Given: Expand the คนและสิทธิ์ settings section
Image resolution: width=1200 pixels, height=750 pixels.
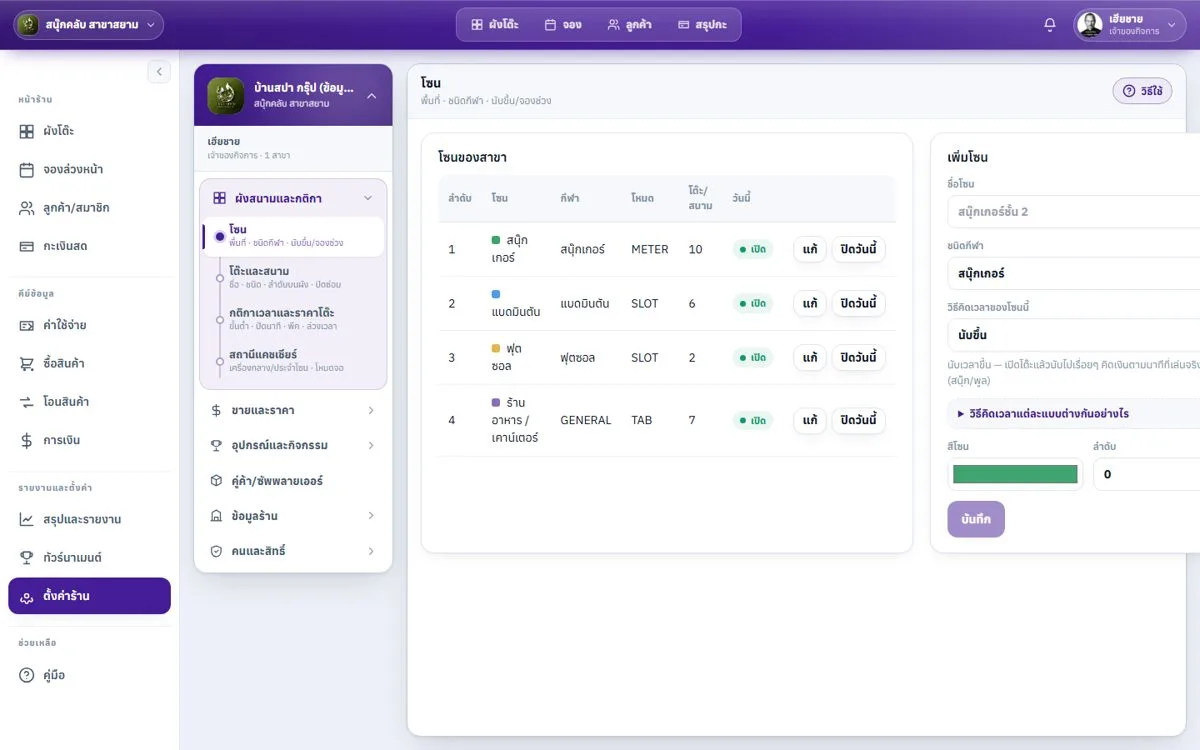Looking at the screenshot, I should (293, 551).
